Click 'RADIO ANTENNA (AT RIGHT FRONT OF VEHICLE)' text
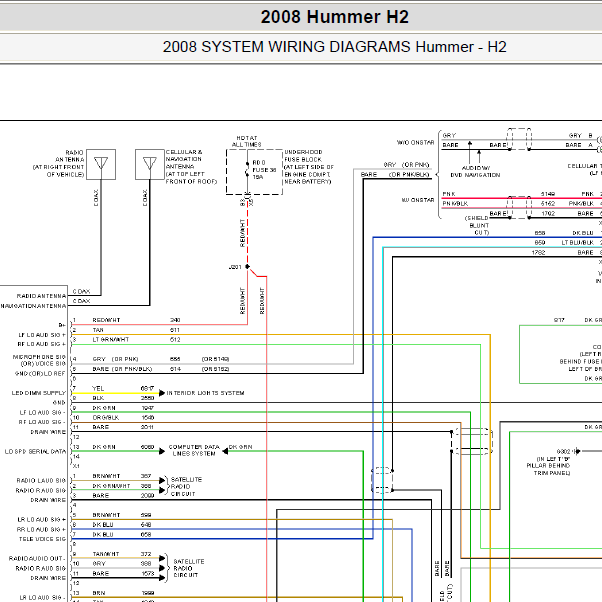This screenshot has width=602, height=602. pyautogui.click(x=58, y=163)
